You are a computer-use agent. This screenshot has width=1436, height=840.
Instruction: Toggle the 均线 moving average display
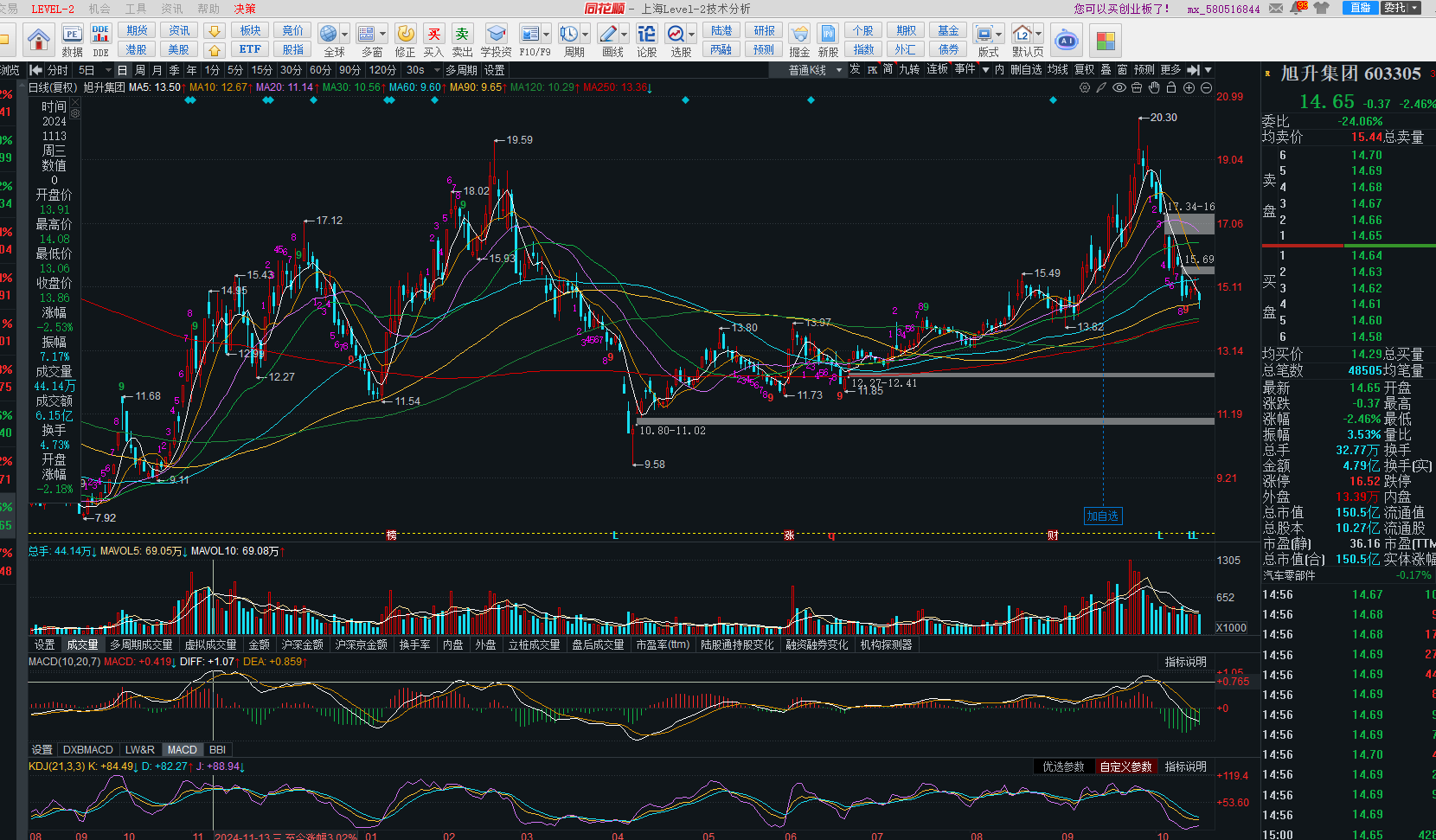point(1058,69)
